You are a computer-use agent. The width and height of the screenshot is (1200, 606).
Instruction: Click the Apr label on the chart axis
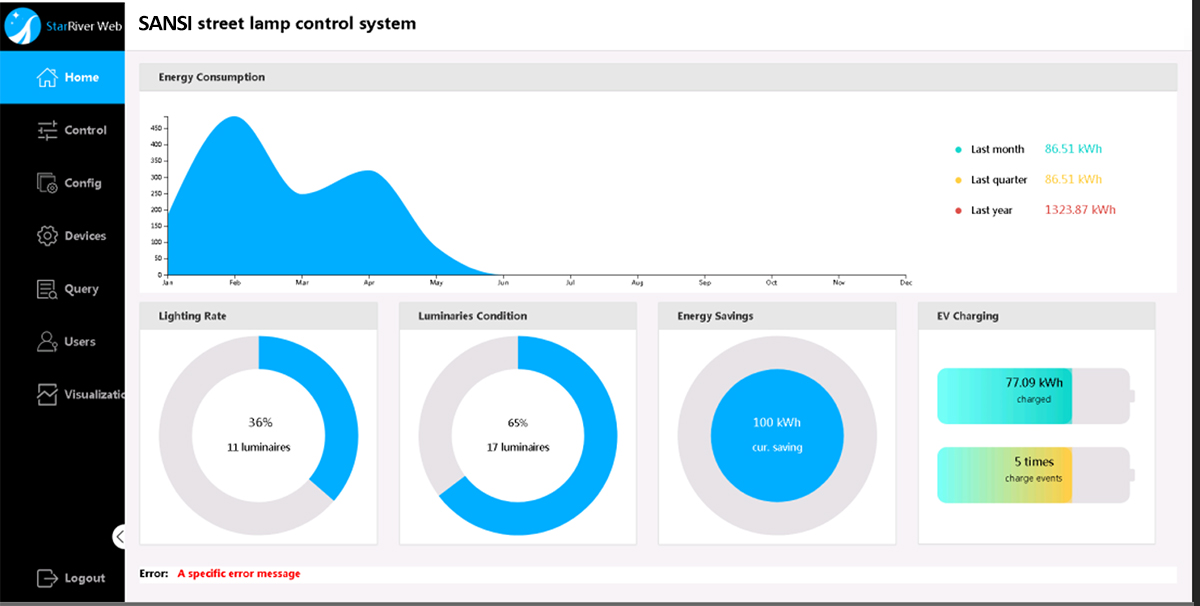pyautogui.click(x=369, y=283)
